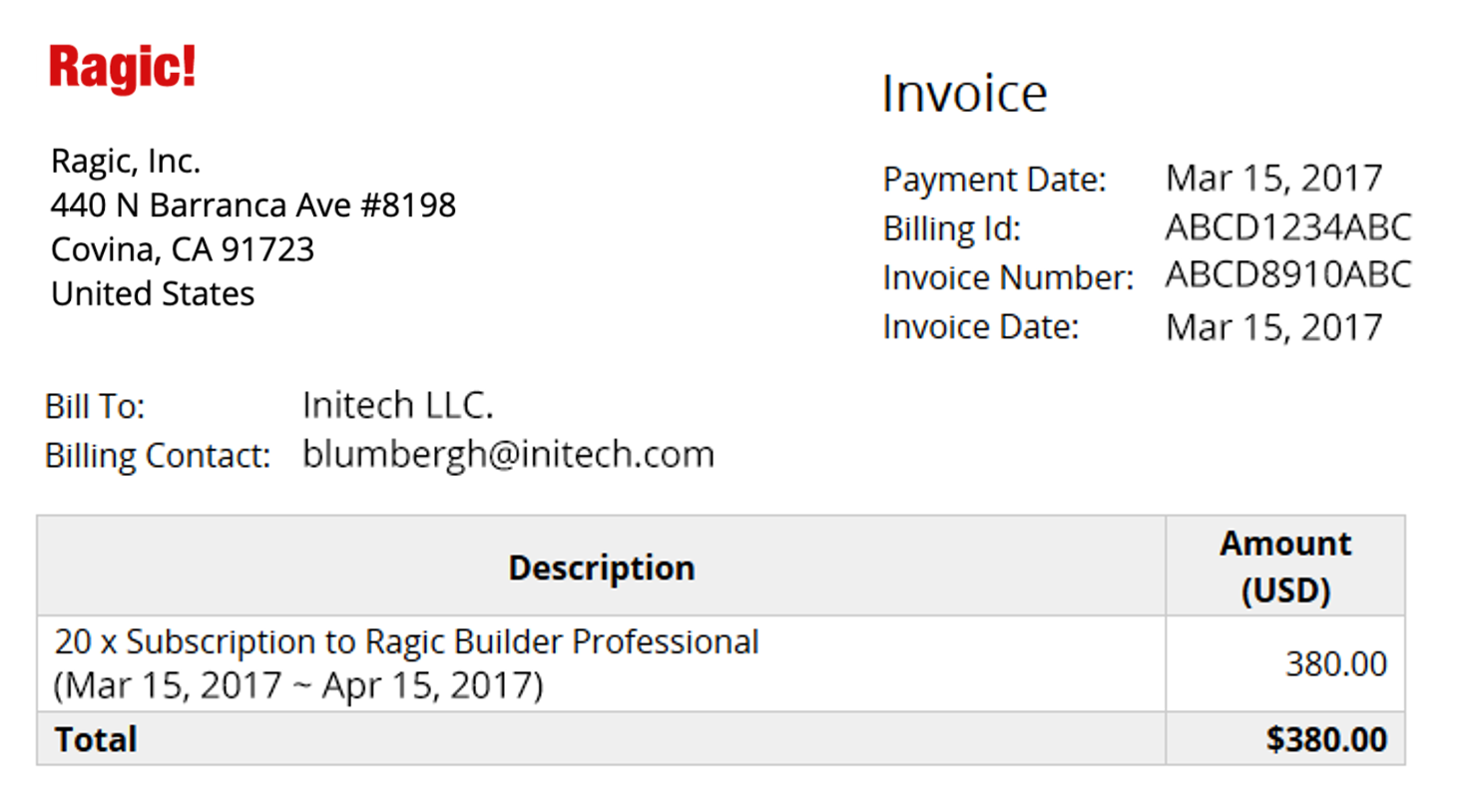
Task: Click the Invoice heading
Action: point(964,94)
